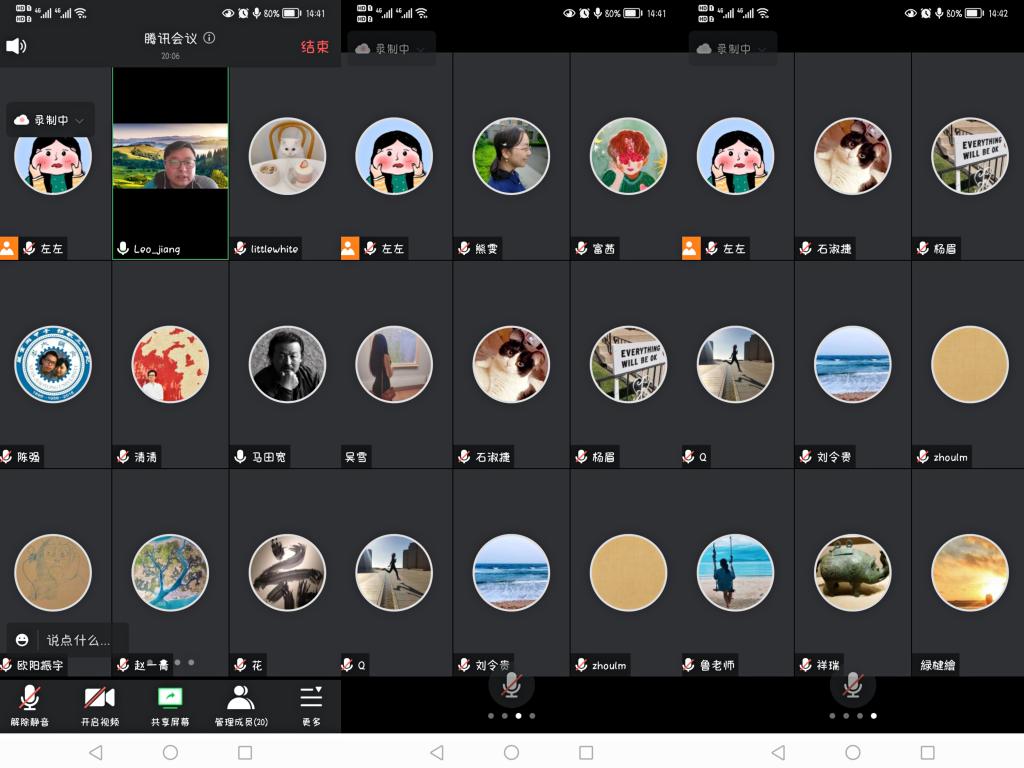Toggle 开启视频 to turn on the camera
Screen dimensions: 1024x768
(x=99, y=698)
